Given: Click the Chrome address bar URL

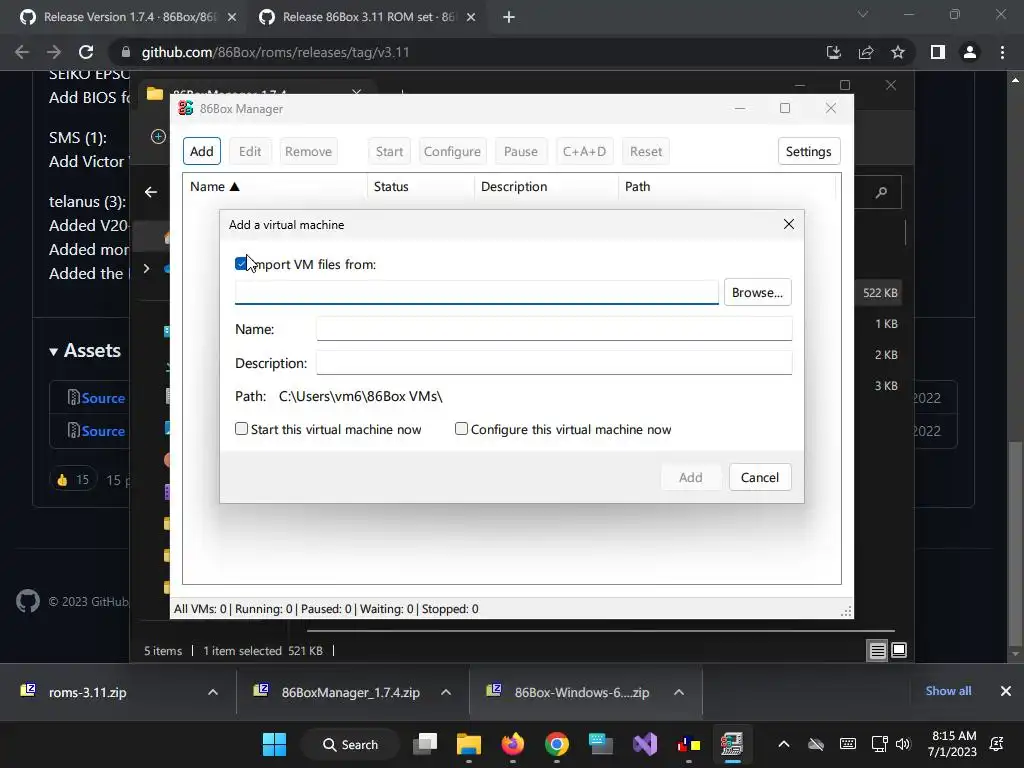Looking at the screenshot, I should point(276,52).
